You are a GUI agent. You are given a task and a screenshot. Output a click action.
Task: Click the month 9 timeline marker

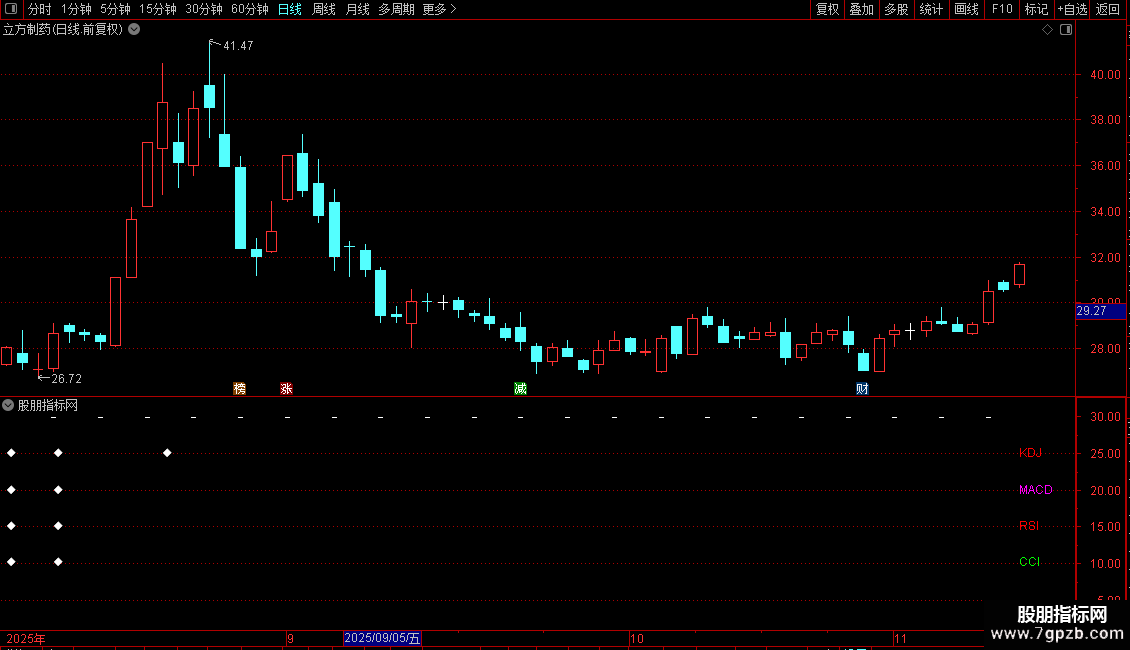[290, 638]
